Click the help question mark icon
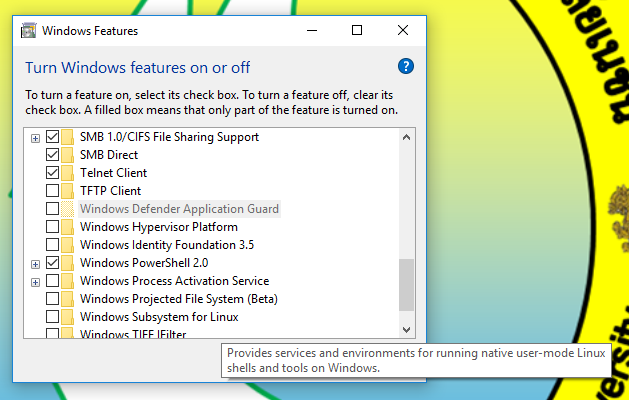 pos(405,67)
